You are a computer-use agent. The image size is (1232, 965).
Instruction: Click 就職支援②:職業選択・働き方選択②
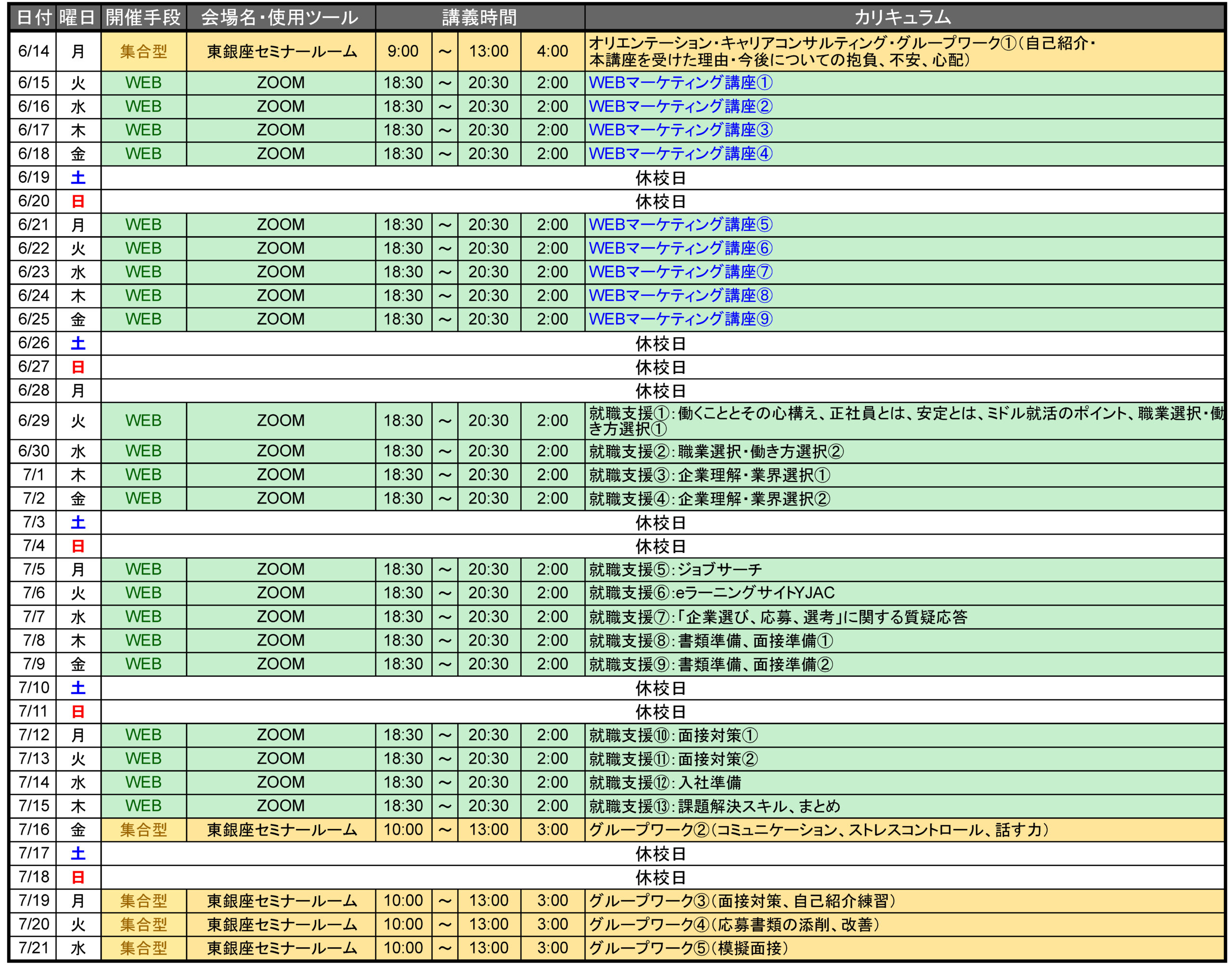[x=716, y=451]
